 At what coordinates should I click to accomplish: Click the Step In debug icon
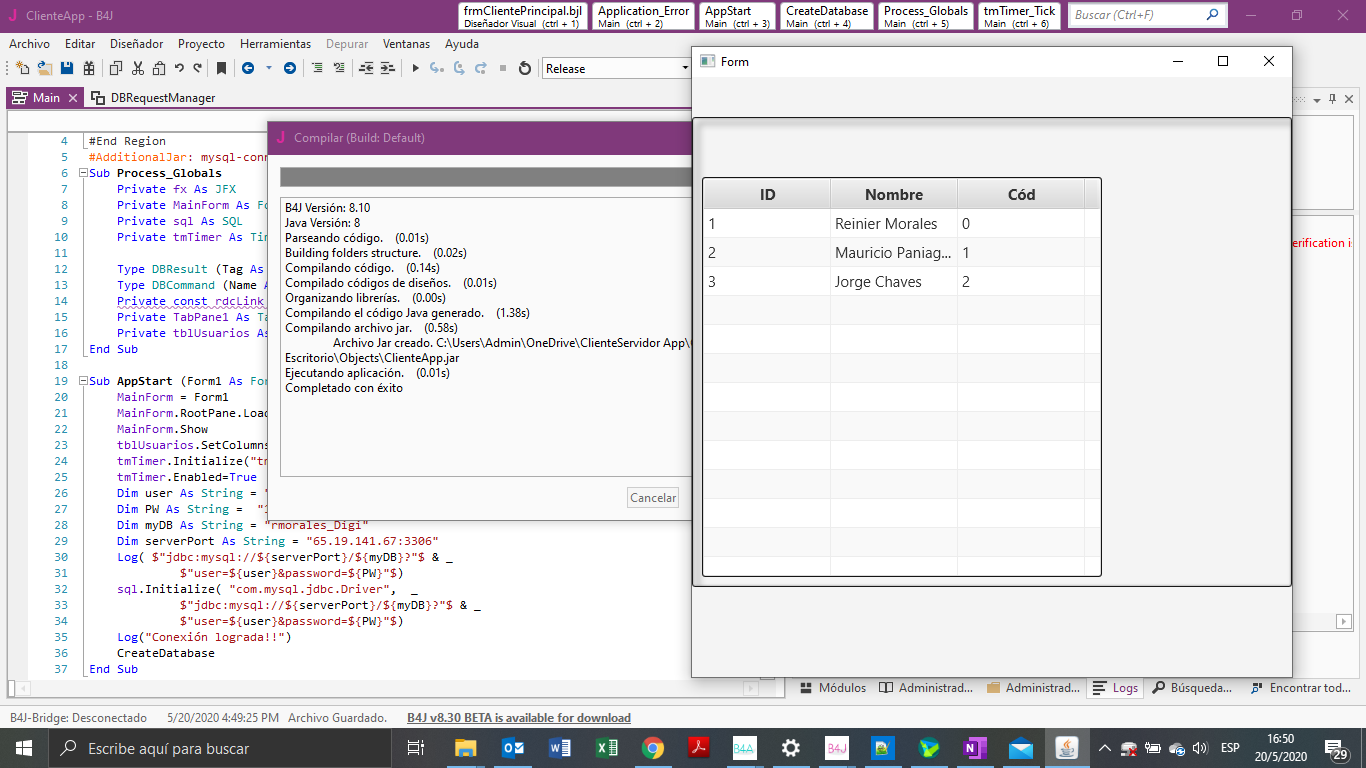tap(436, 68)
